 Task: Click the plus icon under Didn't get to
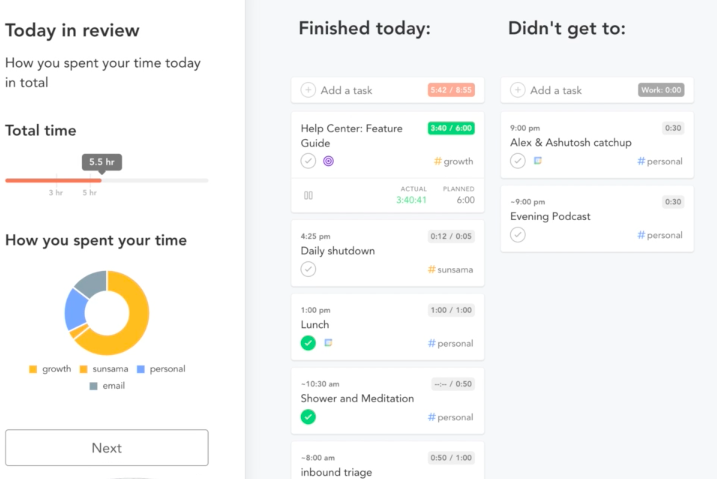pyautogui.click(x=518, y=90)
